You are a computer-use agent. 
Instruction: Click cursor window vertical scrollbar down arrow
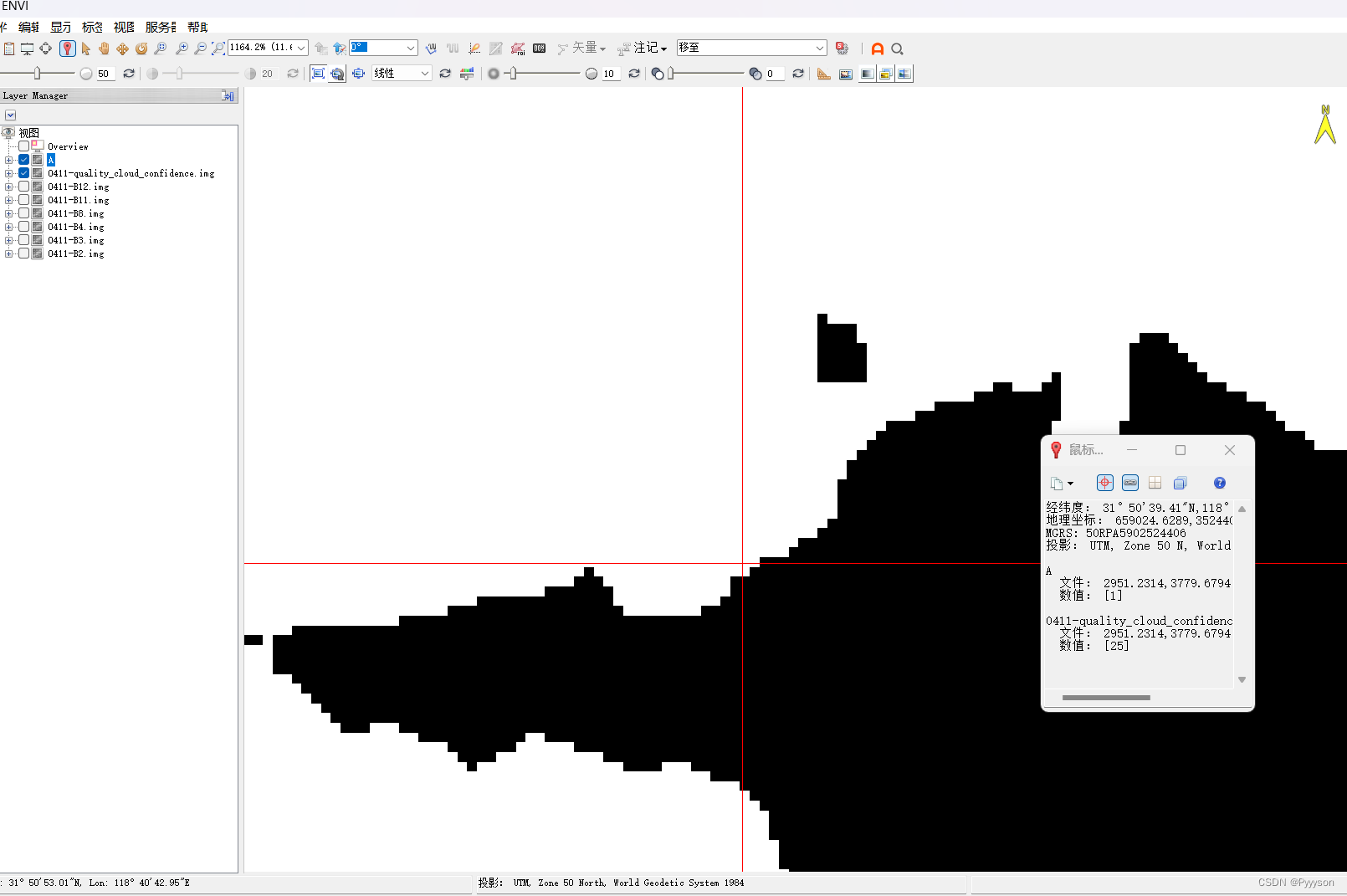1242,679
